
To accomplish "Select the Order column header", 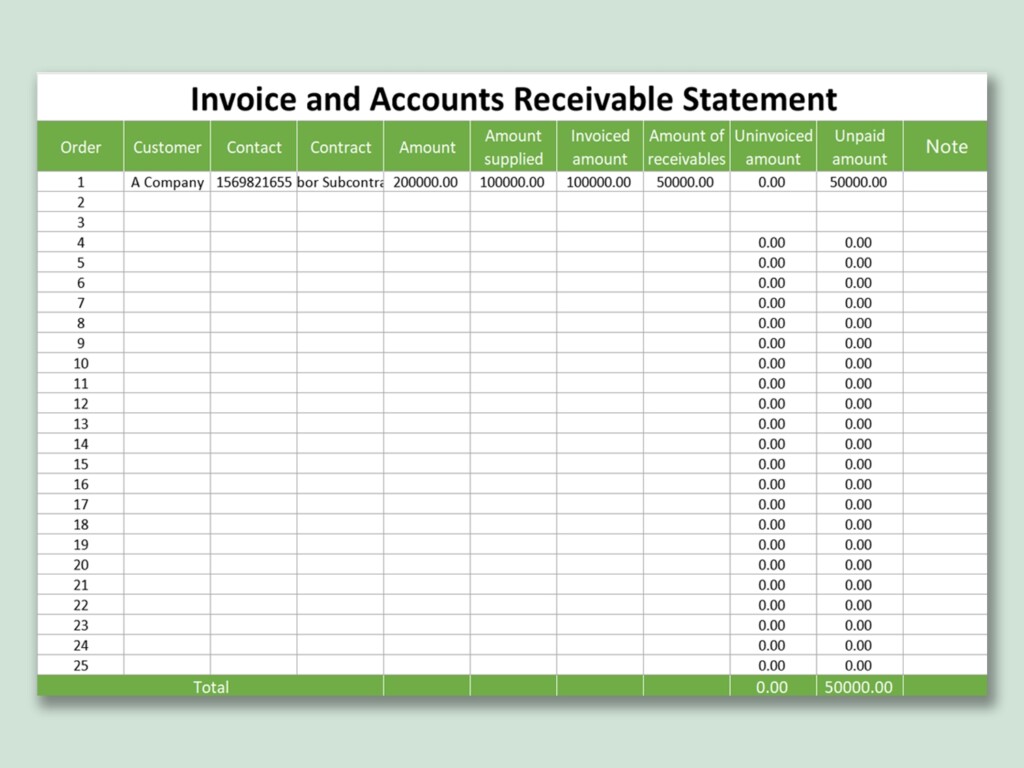I will pos(80,147).
